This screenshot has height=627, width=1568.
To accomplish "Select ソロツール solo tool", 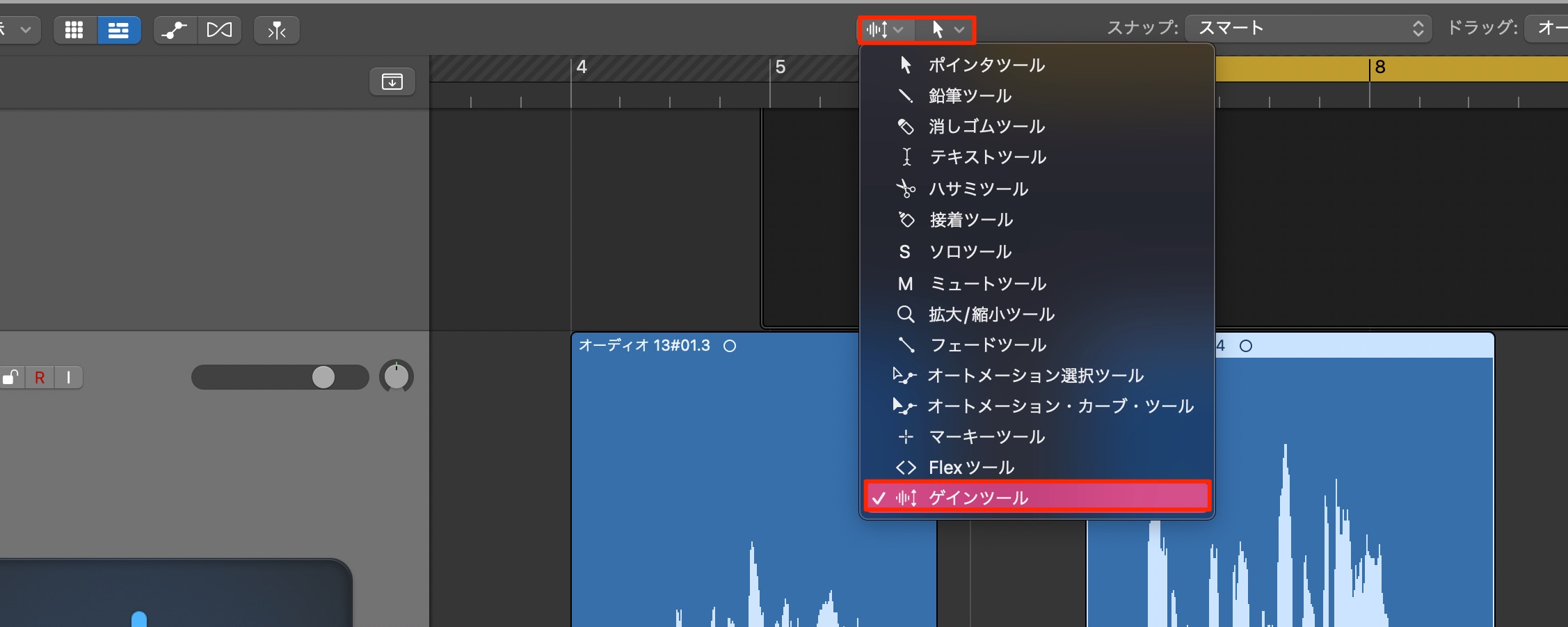I will point(1037,251).
